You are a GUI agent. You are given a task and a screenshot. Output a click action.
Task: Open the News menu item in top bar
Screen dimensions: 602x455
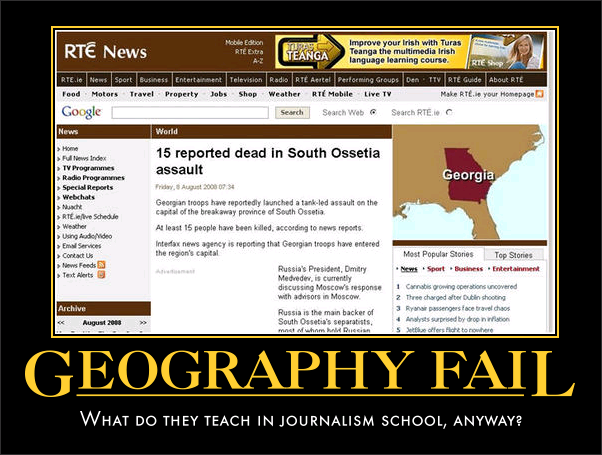(x=98, y=80)
